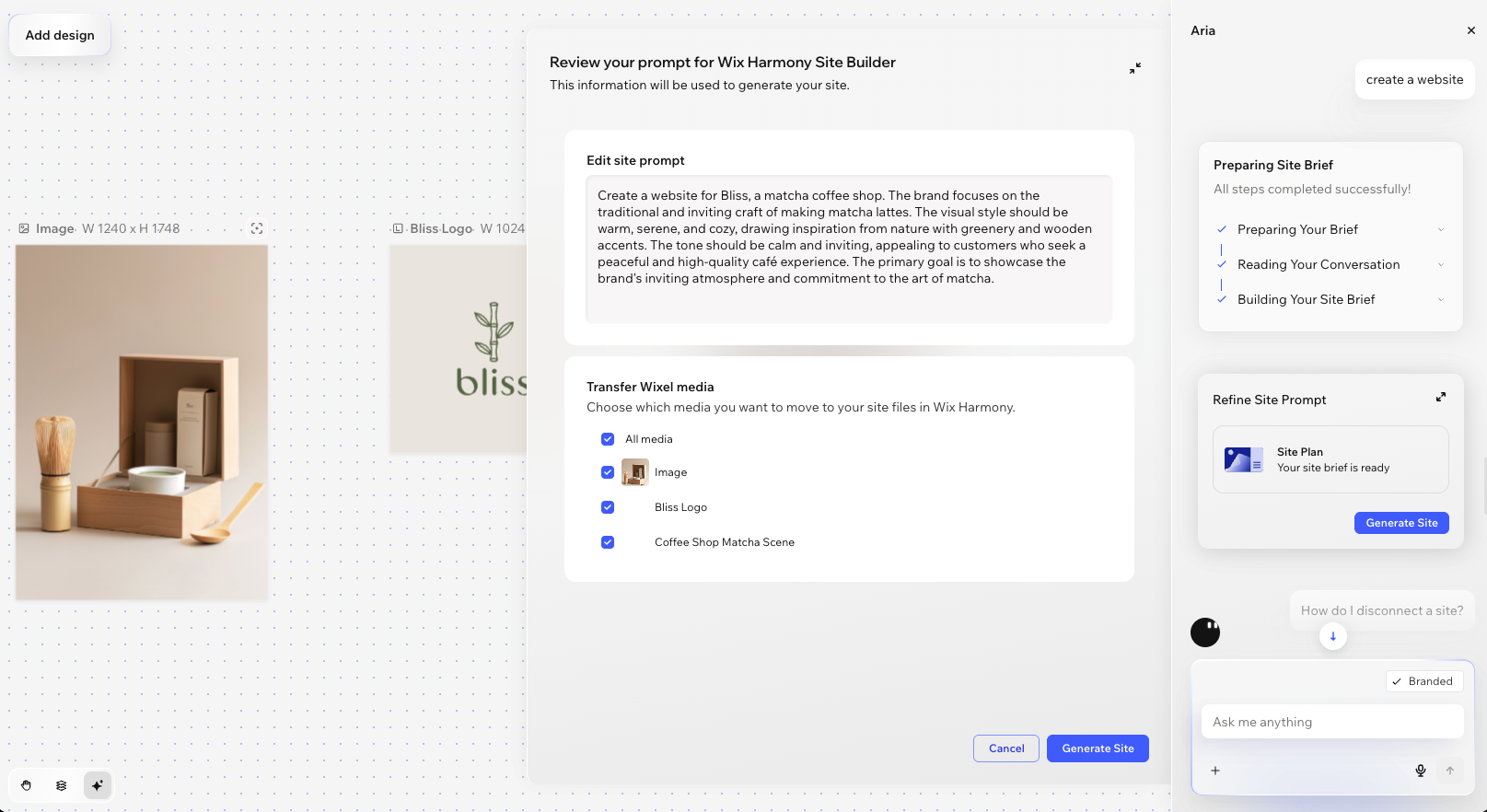Expand the Reading Your Conversation step
Screen dimensions: 1487x812
pyautogui.click(x=1441, y=264)
